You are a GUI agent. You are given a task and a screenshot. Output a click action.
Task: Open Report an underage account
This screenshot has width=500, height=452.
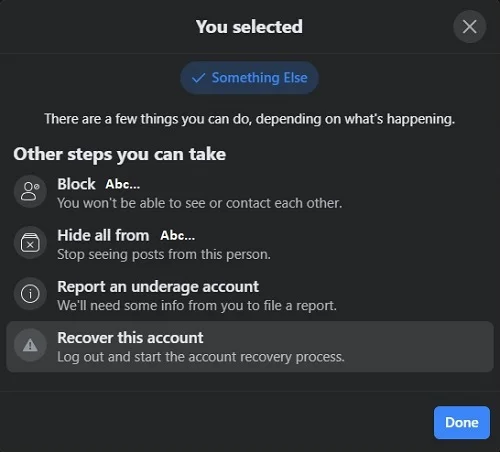pyautogui.click(x=250, y=295)
